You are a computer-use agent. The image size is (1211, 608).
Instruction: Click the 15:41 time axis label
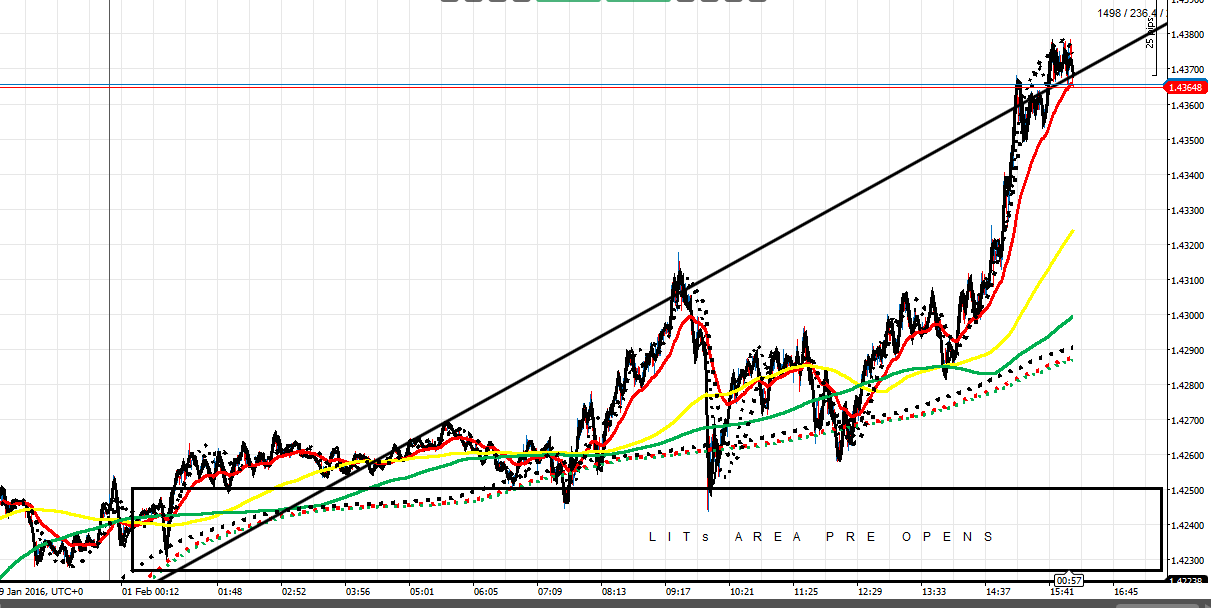tap(1062, 592)
